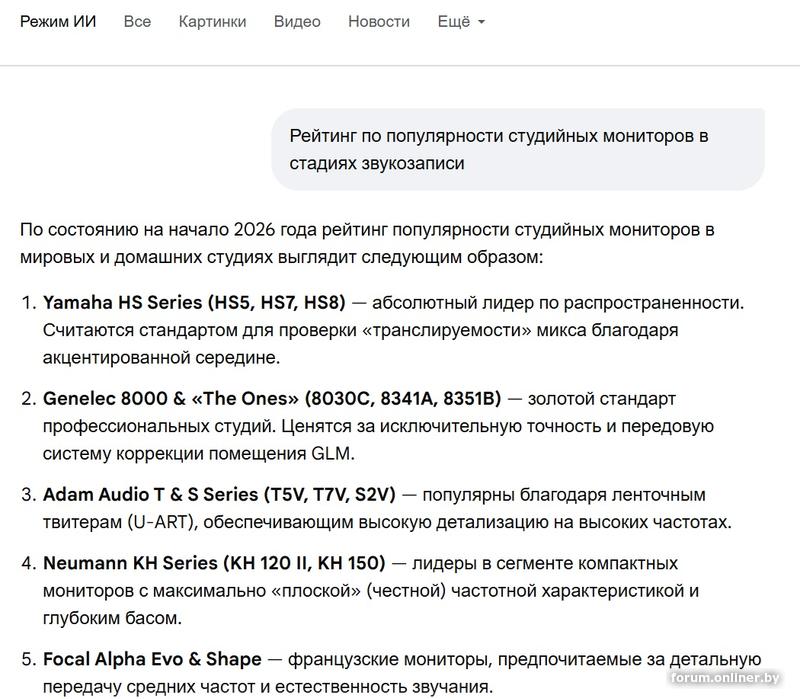
Task: Select the Новости tab
Action: tap(378, 21)
